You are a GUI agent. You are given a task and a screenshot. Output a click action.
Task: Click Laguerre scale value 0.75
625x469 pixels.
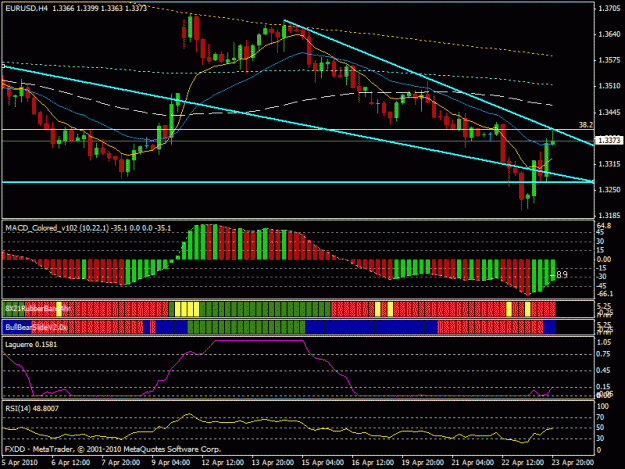tap(604, 354)
